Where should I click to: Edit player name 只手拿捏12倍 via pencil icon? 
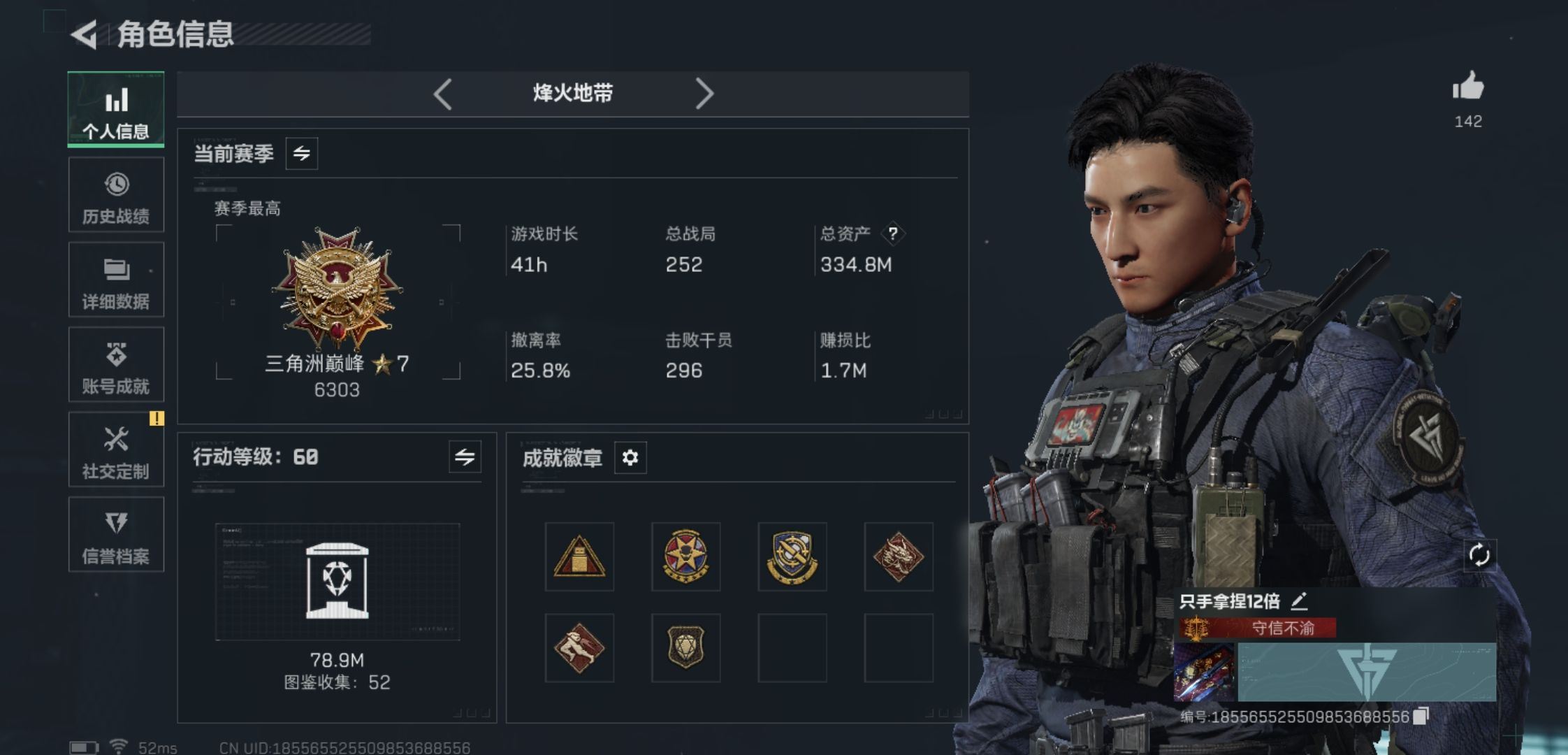click(x=1299, y=601)
